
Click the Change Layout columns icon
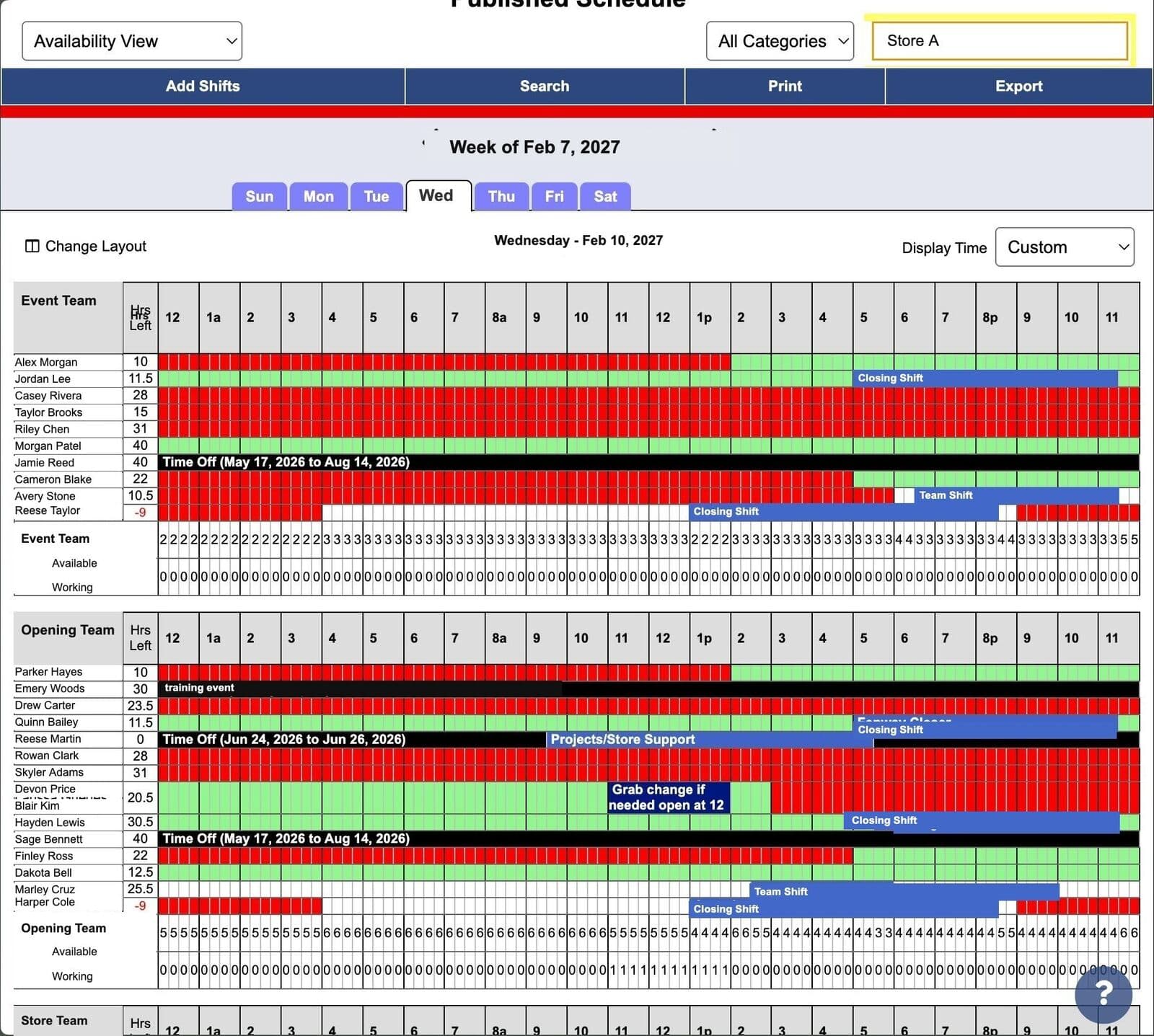click(x=32, y=246)
